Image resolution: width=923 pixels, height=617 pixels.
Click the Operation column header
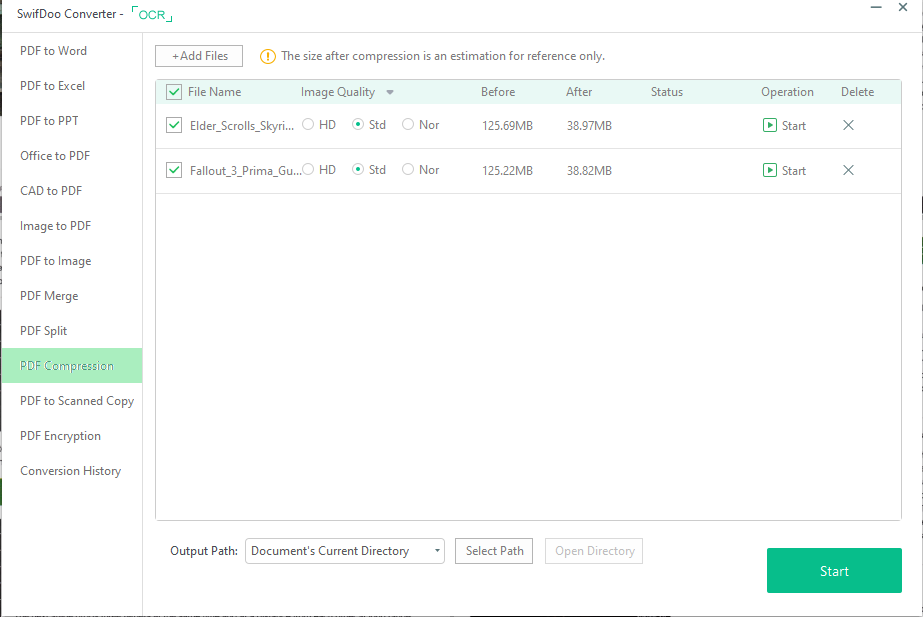(787, 92)
